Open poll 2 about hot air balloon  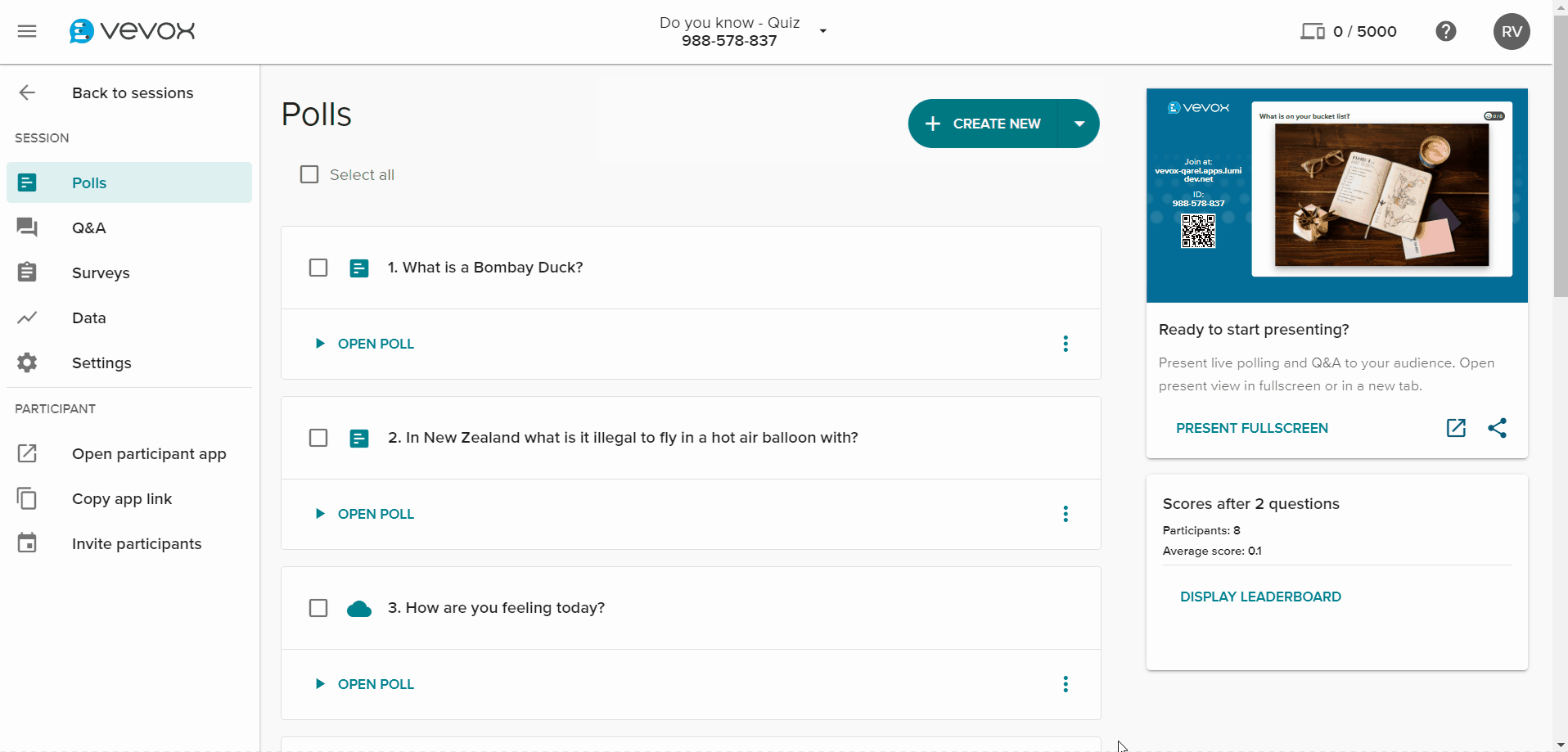pos(365,514)
